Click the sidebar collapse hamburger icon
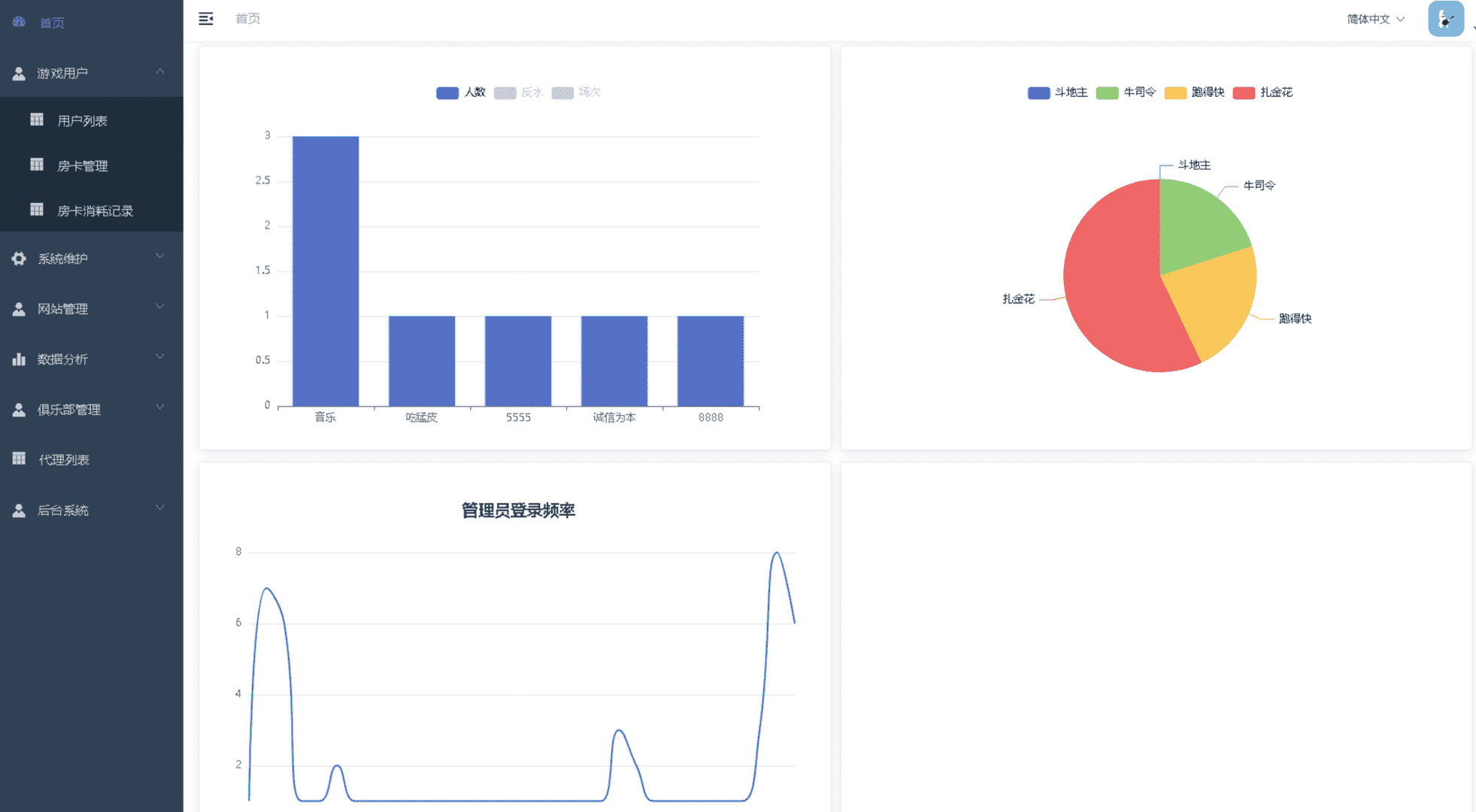The height and width of the screenshot is (812, 1476). 205,19
